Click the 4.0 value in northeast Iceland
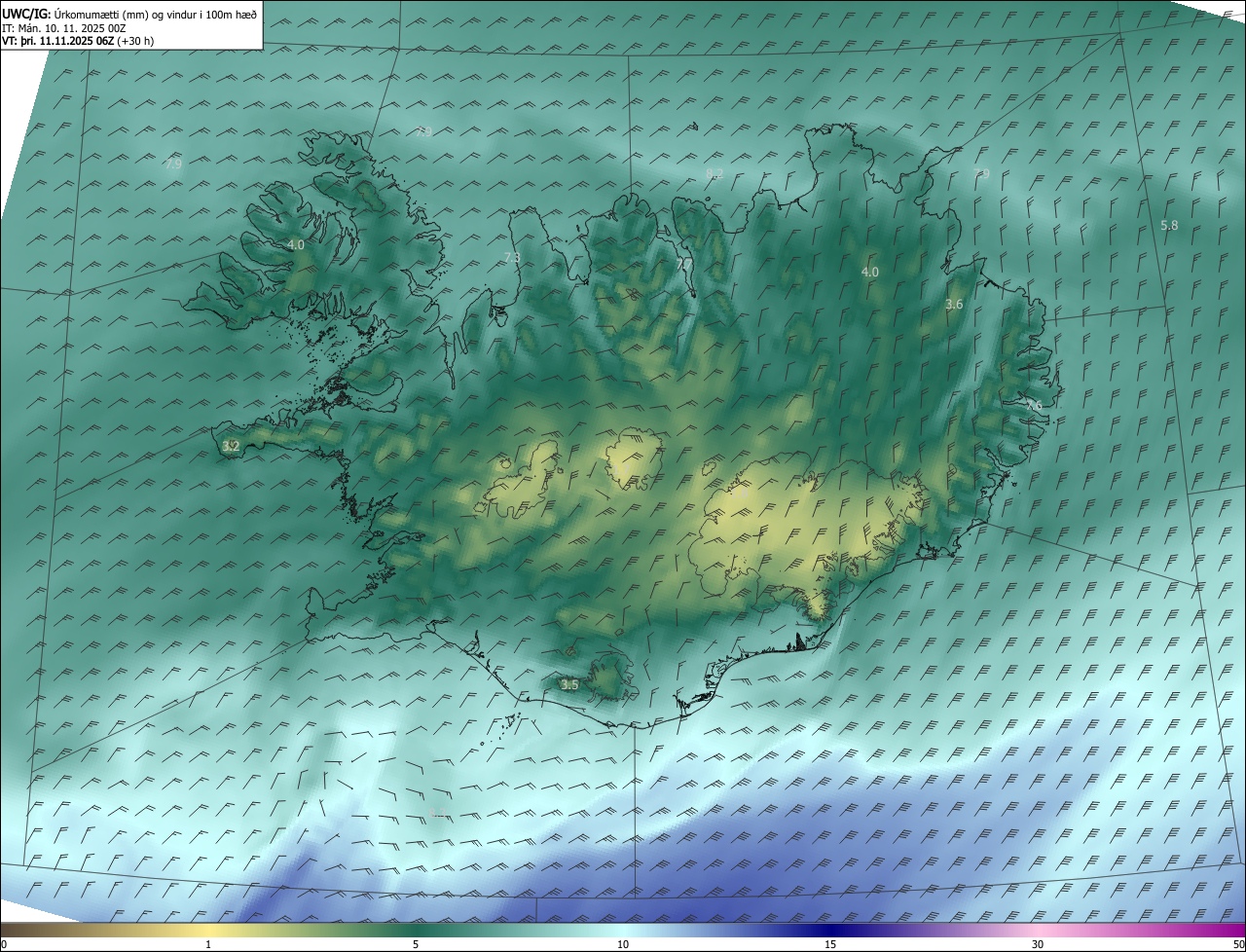 click(x=870, y=272)
